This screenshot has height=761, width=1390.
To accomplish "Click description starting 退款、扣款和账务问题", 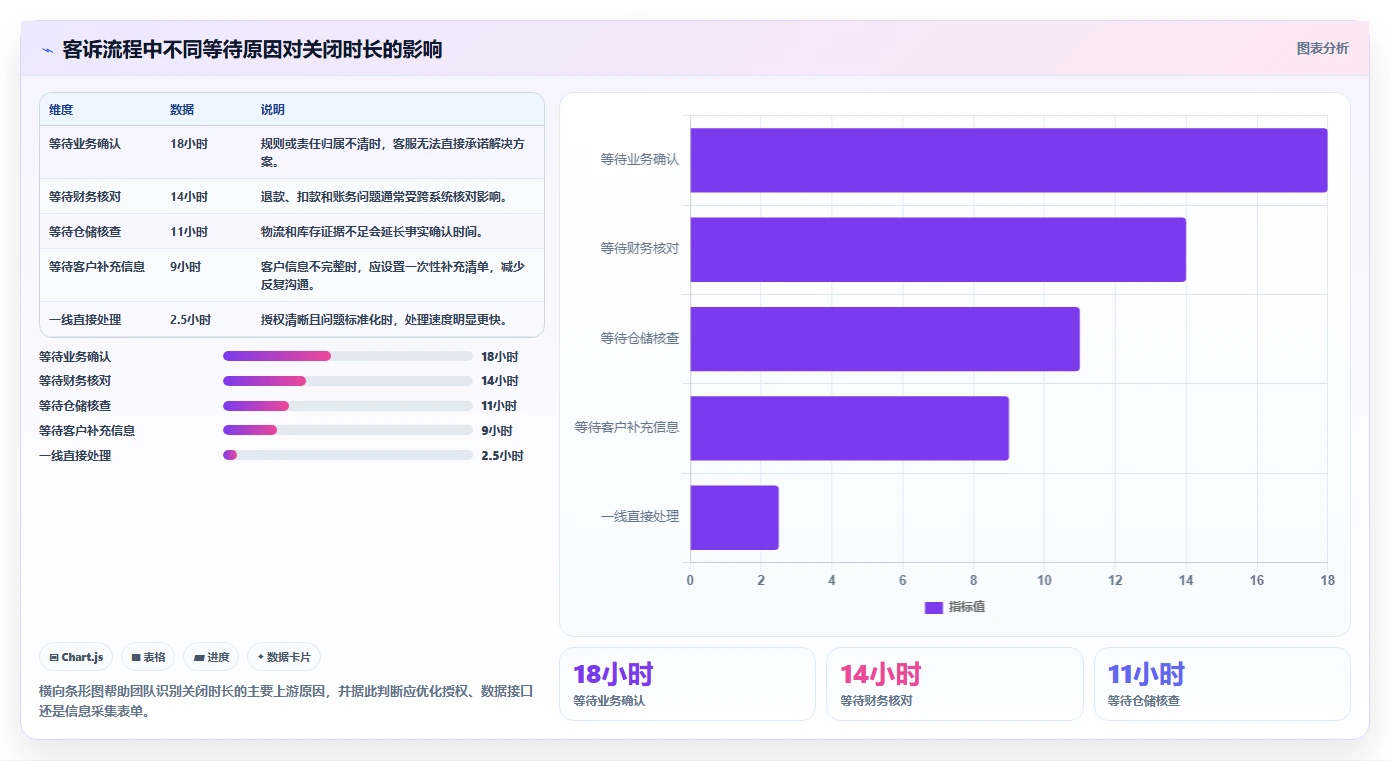I will click(384, 197).
